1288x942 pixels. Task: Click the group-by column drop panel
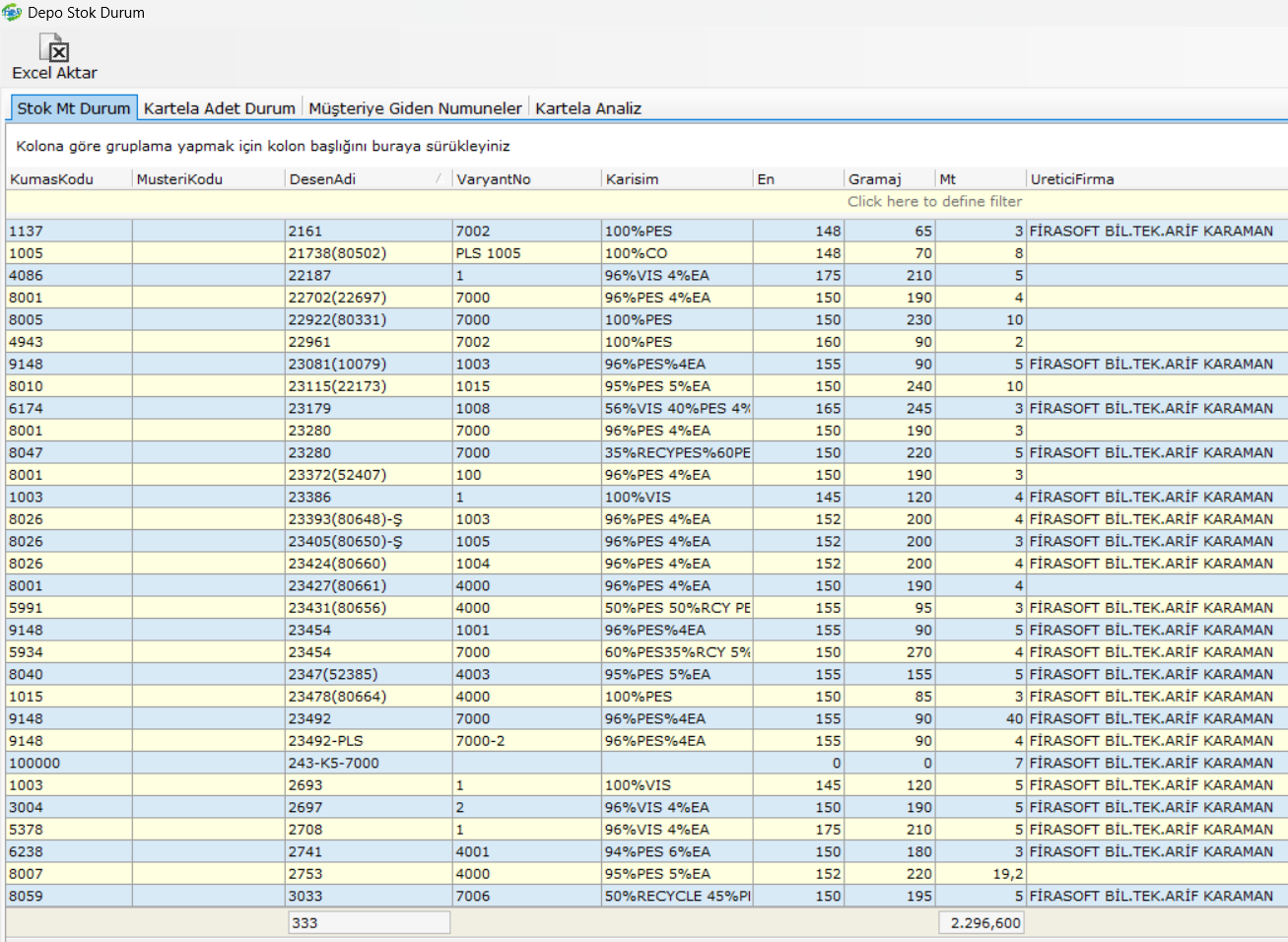262,146
